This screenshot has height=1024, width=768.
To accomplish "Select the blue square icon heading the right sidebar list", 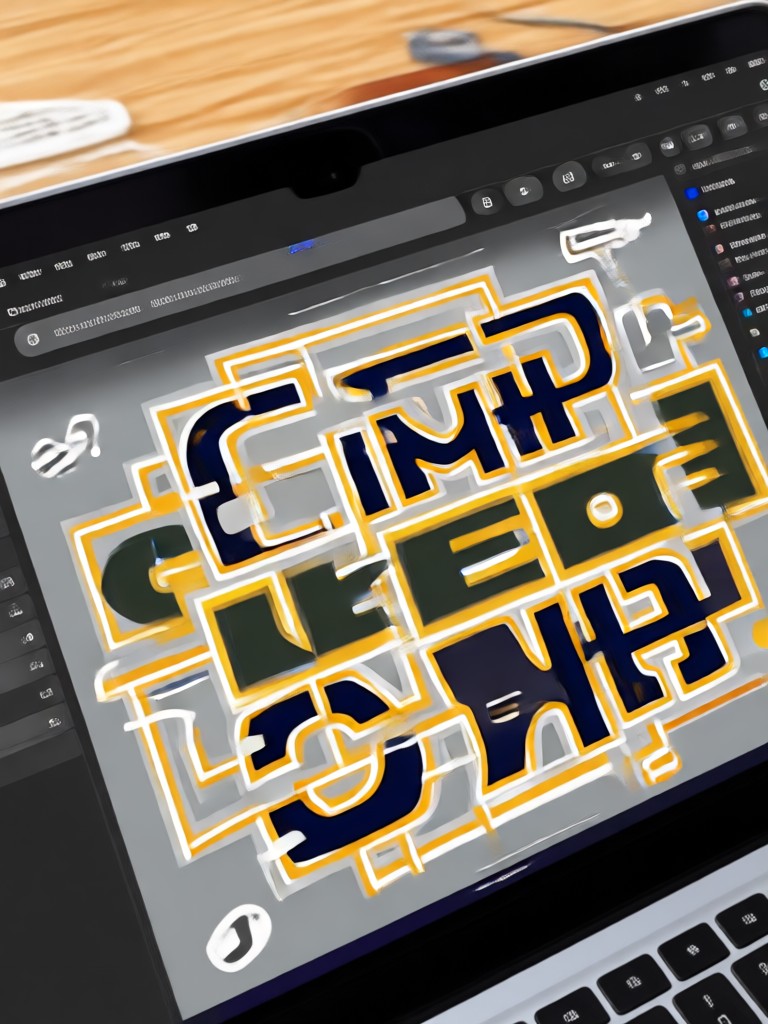I will coord(691,193).
